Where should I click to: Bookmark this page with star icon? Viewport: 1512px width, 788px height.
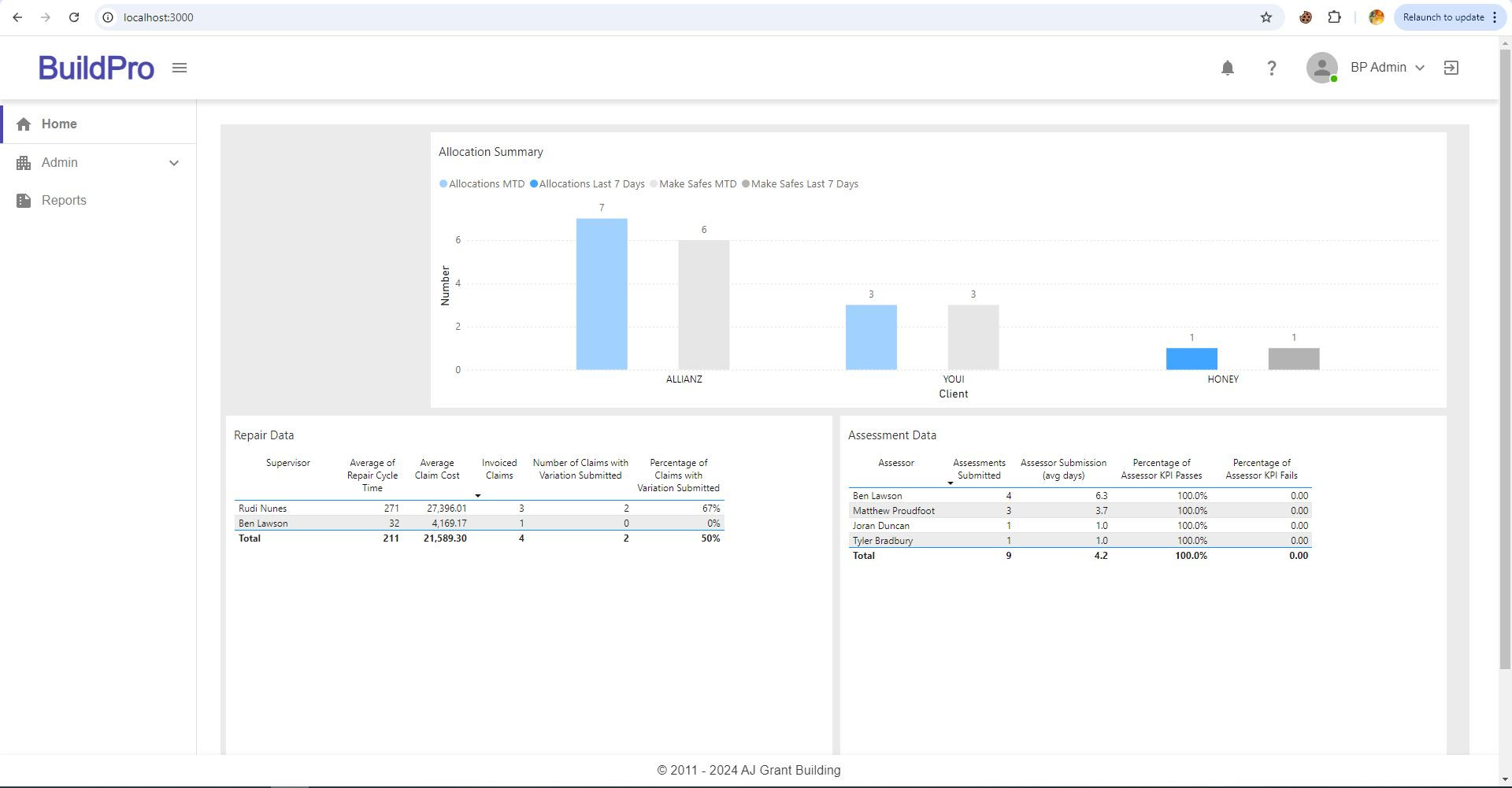[x=1266, y=17]
